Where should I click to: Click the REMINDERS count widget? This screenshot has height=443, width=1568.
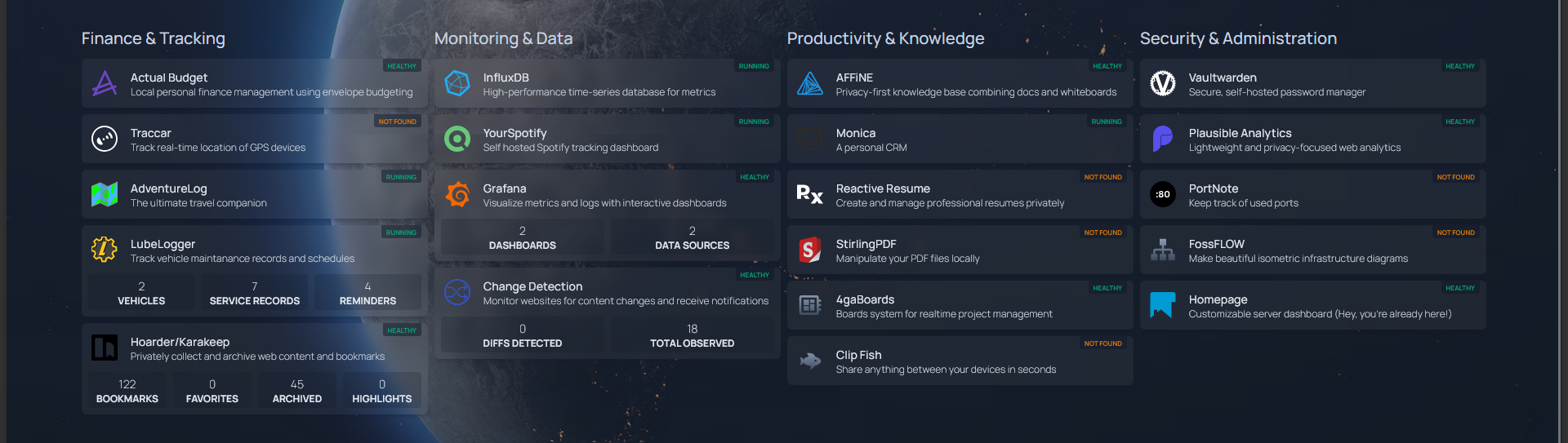click(367, 293)
